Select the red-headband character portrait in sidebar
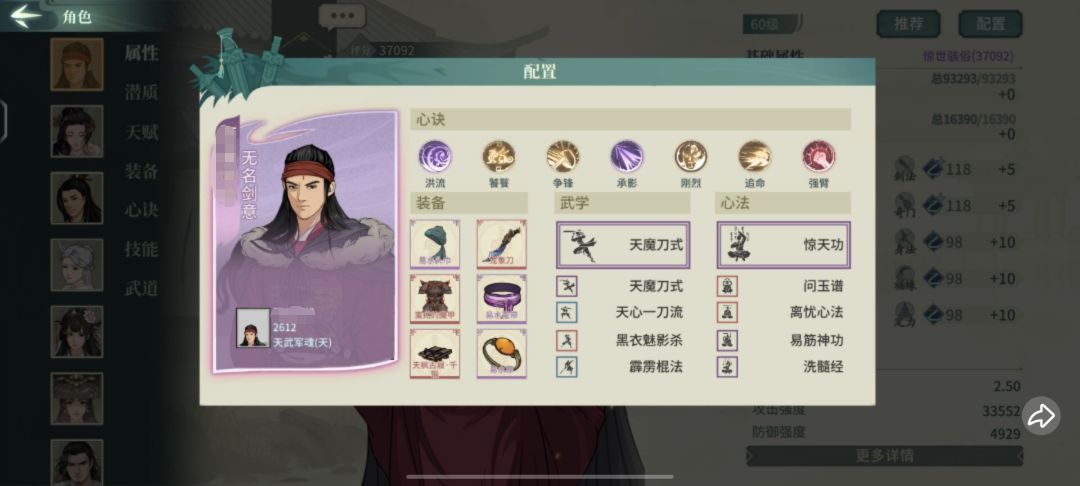 tap(76, 64)
